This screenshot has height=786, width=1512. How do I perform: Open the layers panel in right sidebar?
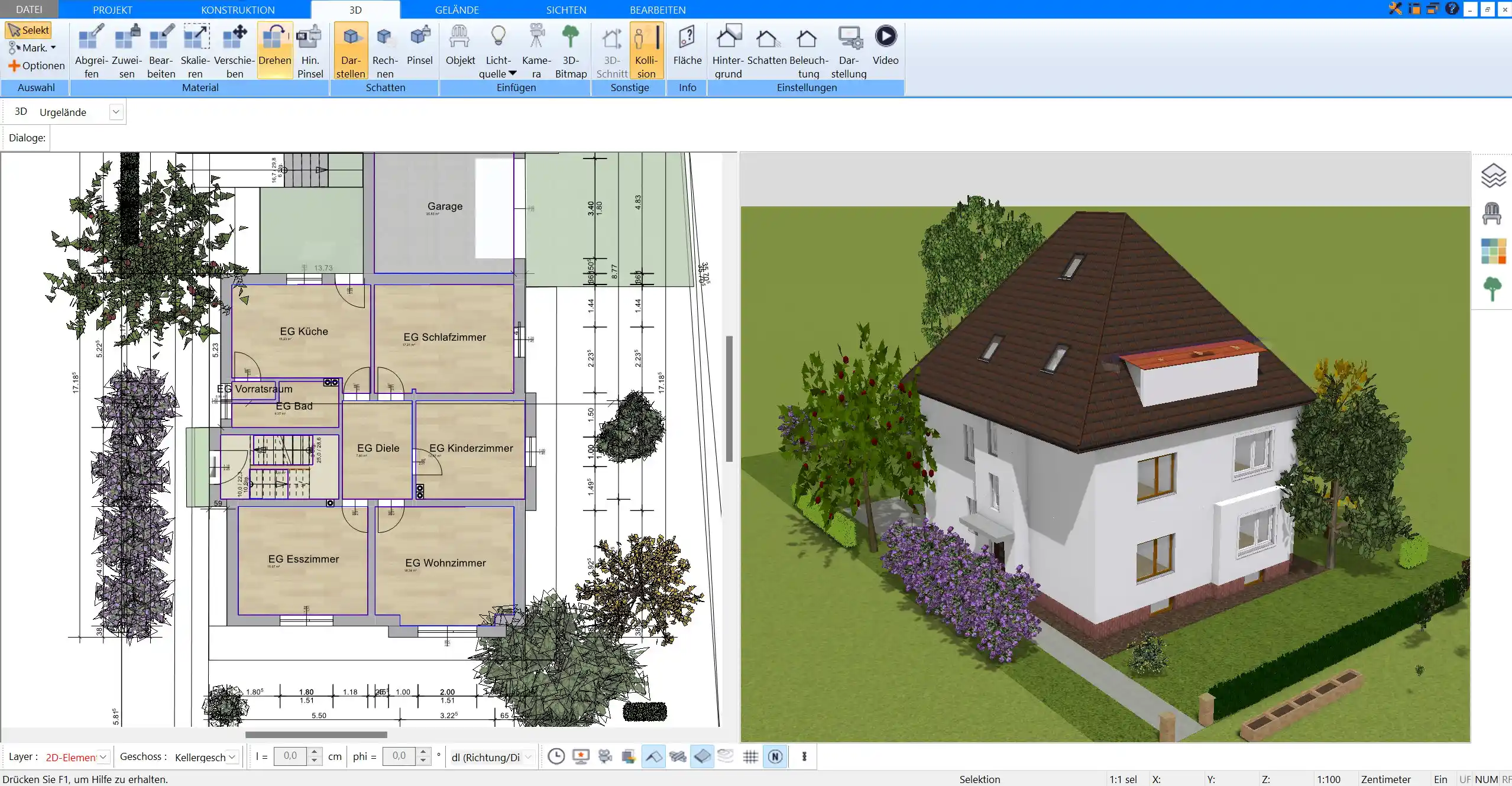pyautogui.click(x=1492, y=176)
